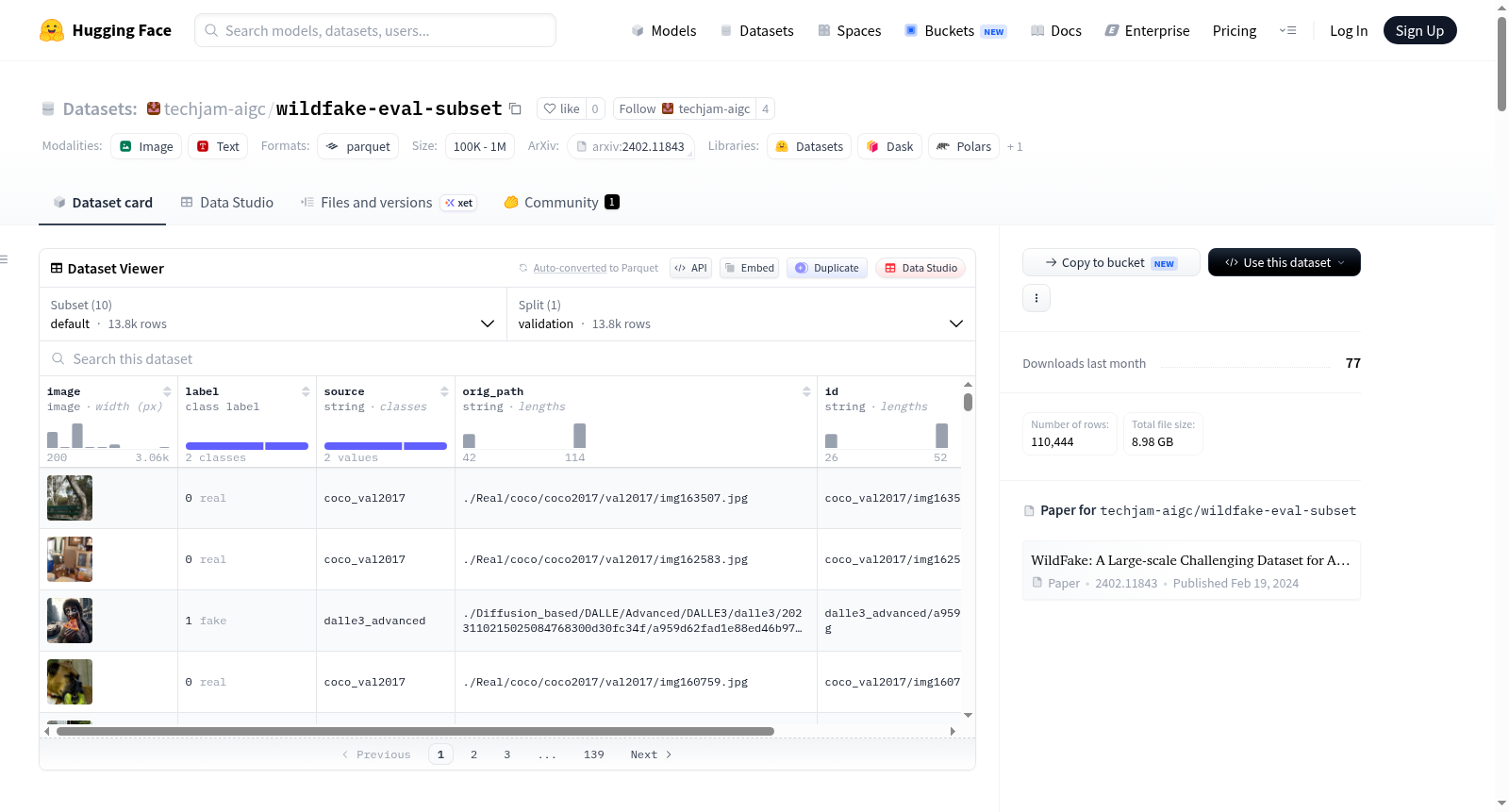Screen dimensions: 1509x812
Task: Select the 100K - 1M size tag
Action: (480, 146)
